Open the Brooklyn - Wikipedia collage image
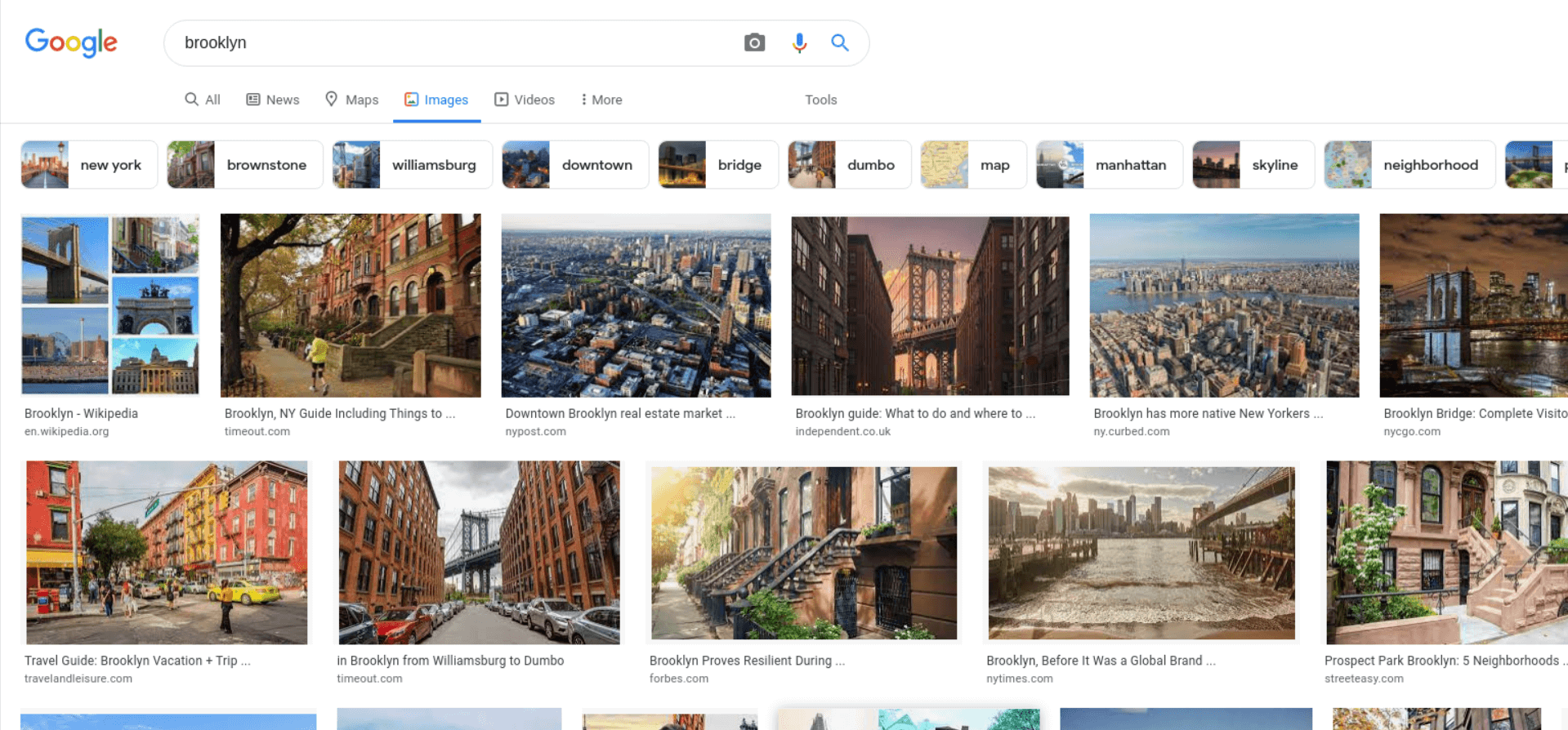Image resolution: width=1568 pixels, height=730 pixels. tap(110, 305)
